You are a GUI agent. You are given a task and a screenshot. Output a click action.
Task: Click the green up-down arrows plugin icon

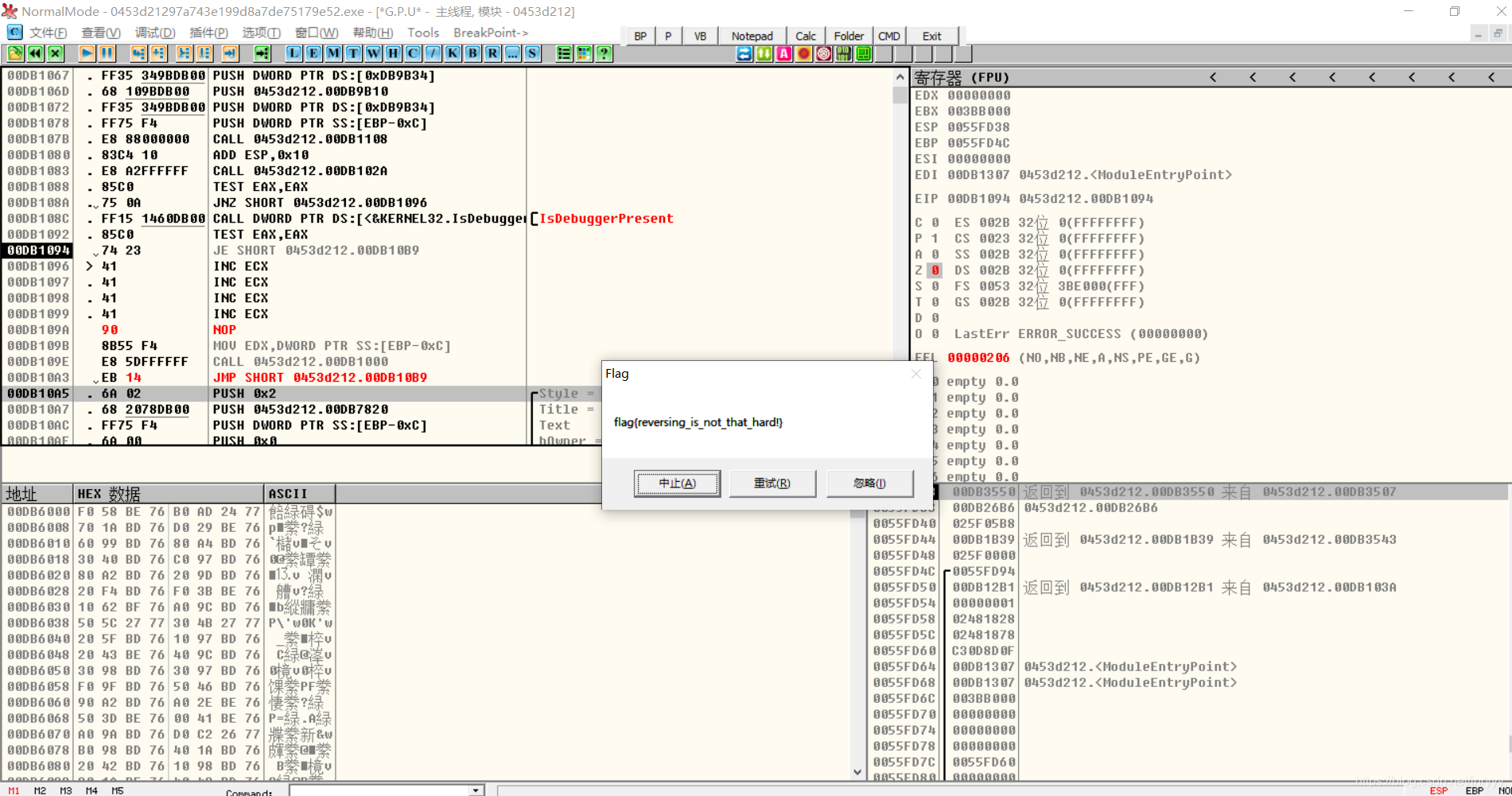pyautogui.click(x=764, y=53)
